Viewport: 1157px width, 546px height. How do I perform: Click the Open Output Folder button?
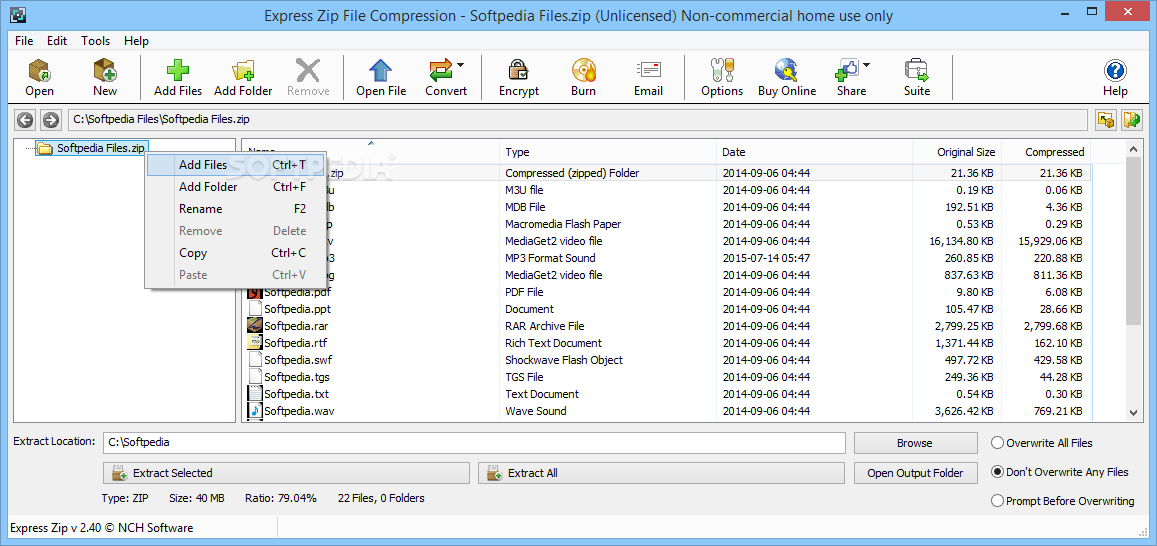(915, 473)
